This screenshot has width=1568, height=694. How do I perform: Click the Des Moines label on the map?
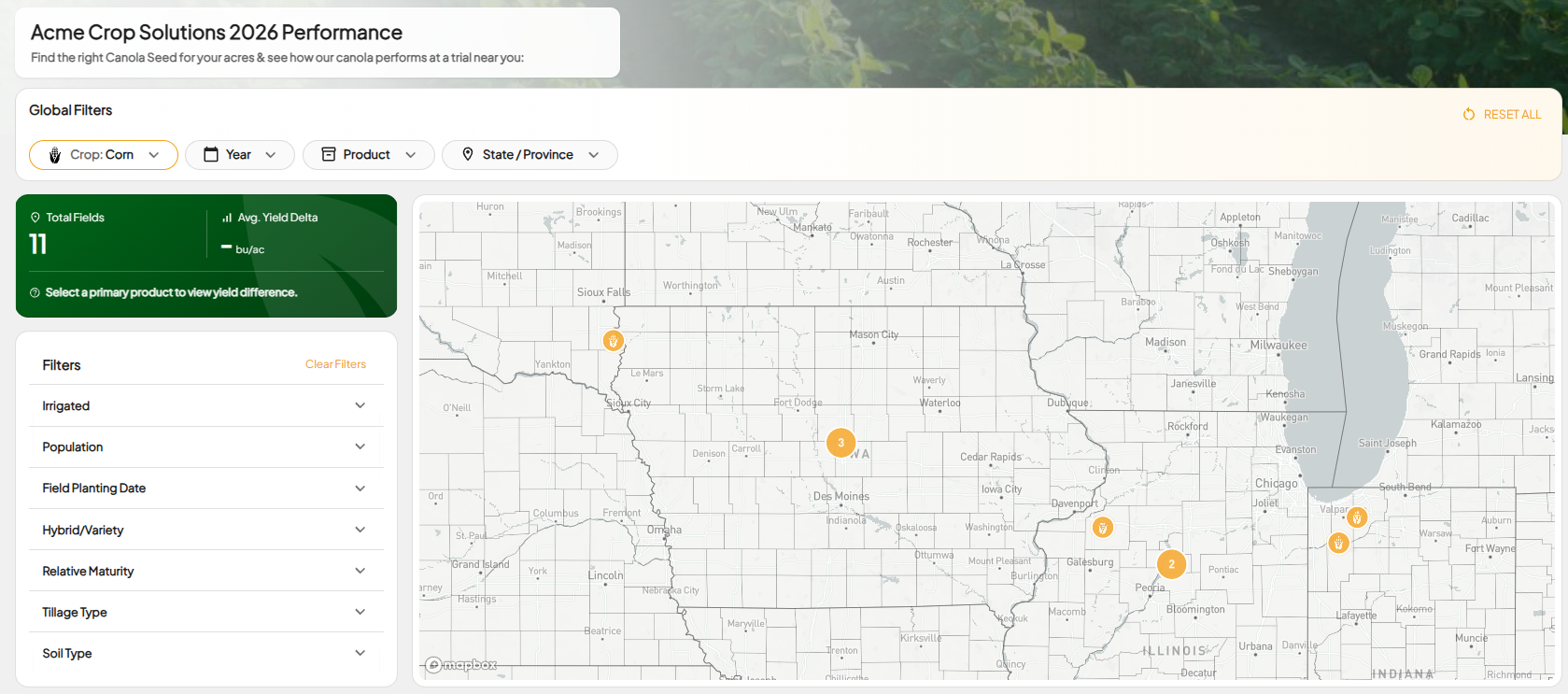point(841,496)
